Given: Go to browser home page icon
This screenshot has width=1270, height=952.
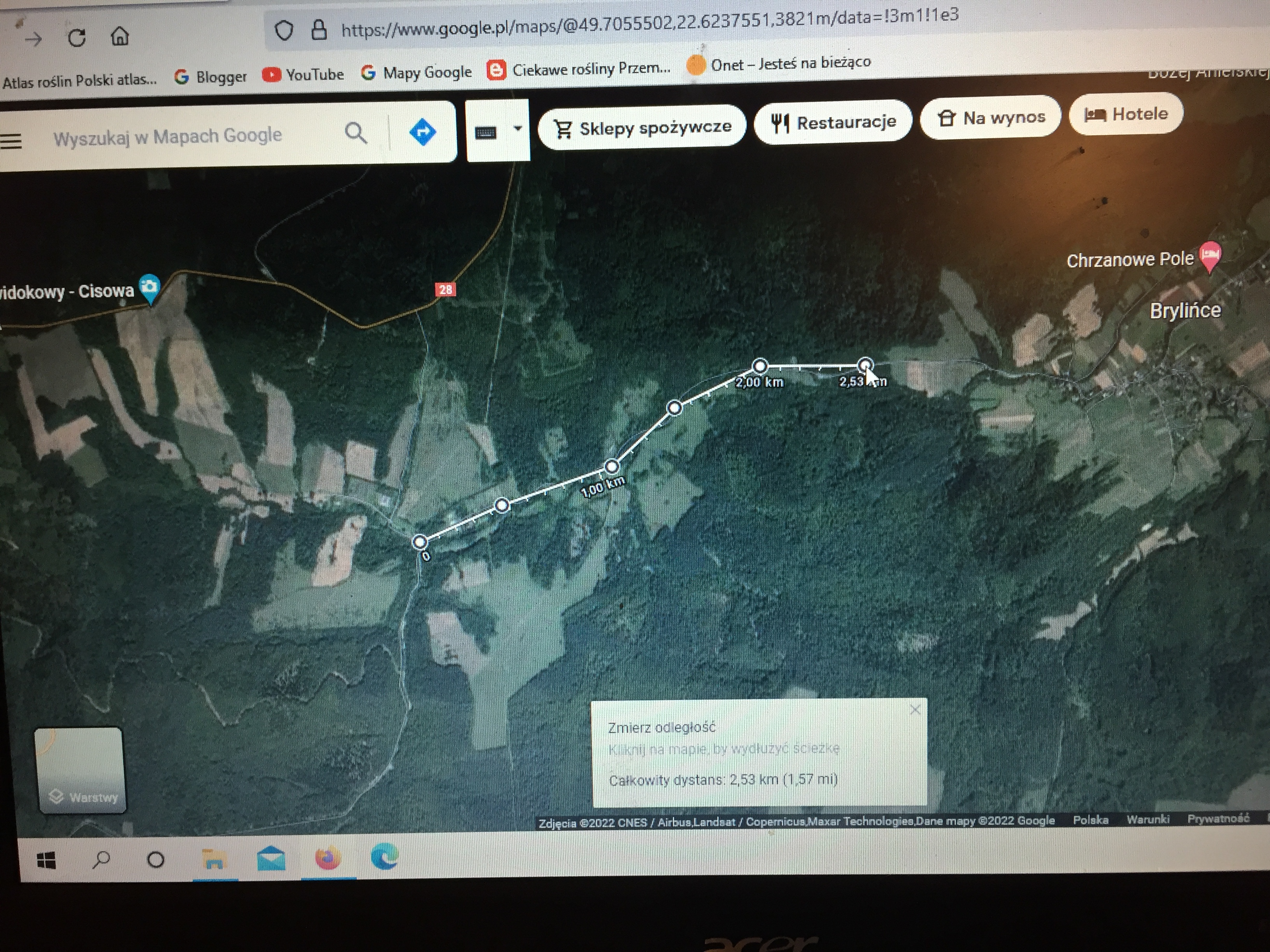Looking at the screenshot, I should 119,36.
